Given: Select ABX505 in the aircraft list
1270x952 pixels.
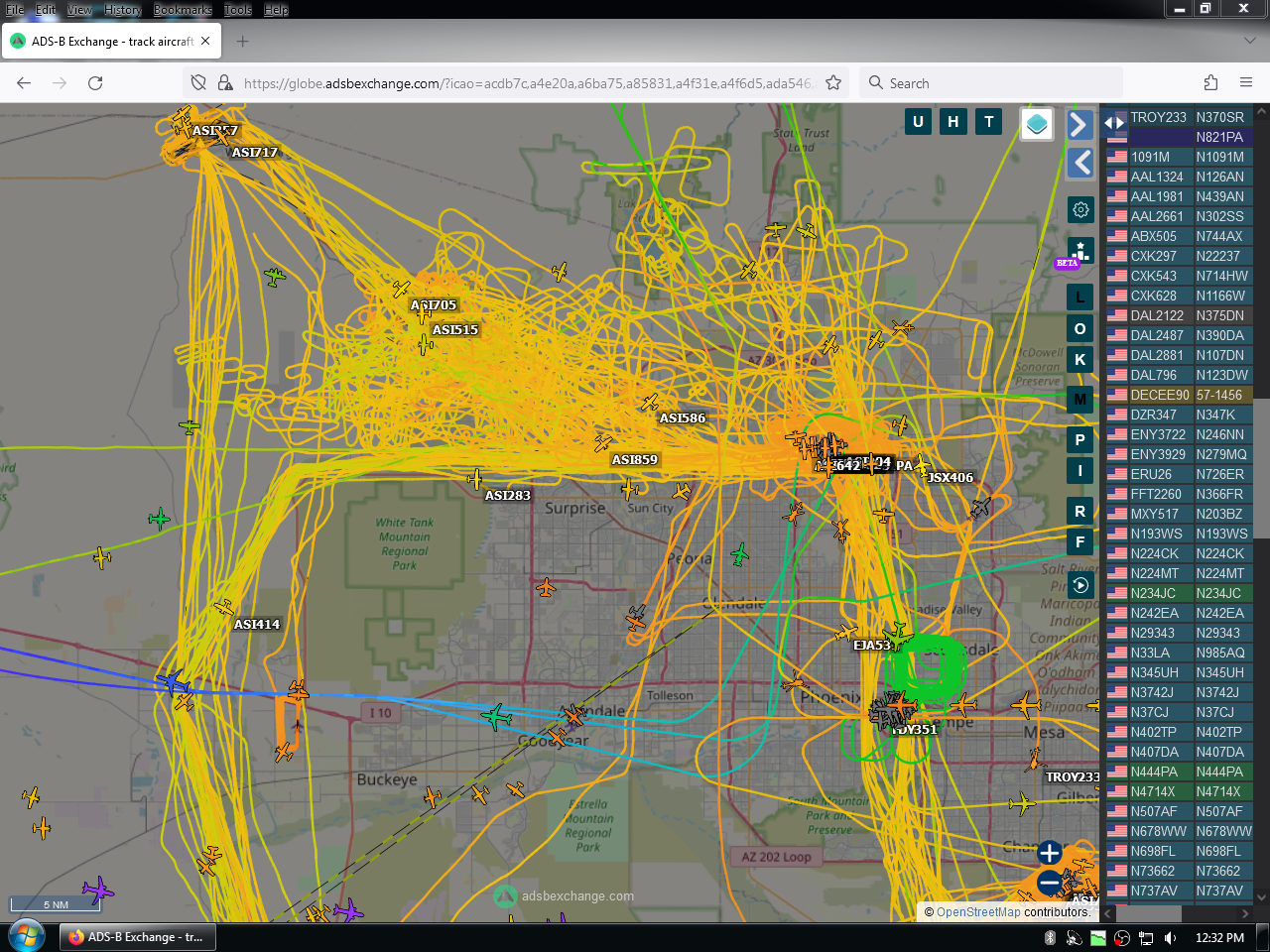Looking at the screenshot, I should (1180, 236).
